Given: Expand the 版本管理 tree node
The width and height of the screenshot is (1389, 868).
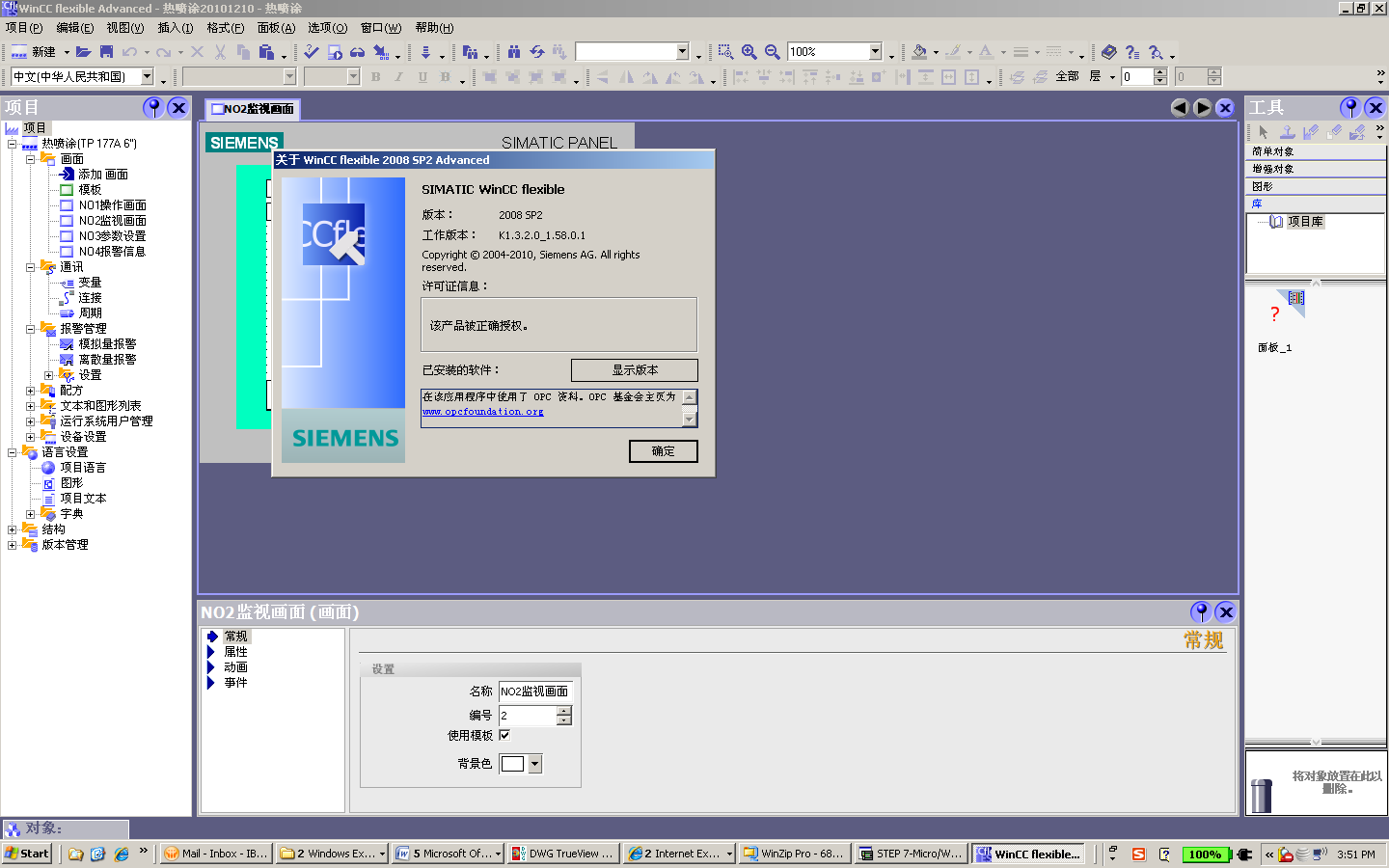Looking at the screenshot, I should coord(12,545).
